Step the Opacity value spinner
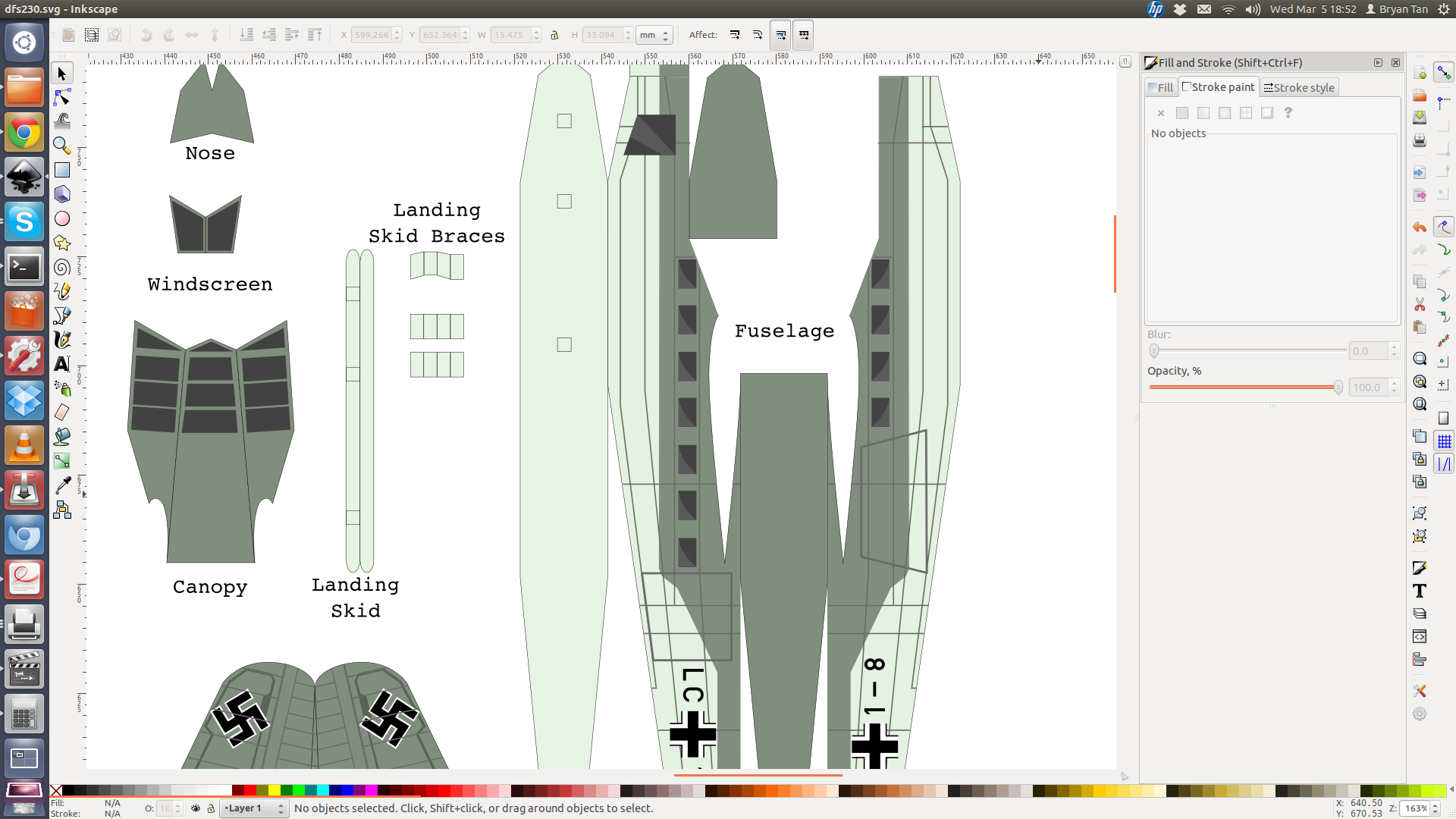This screenshot has width=1456, height=819. click(x=1394, y=388)
